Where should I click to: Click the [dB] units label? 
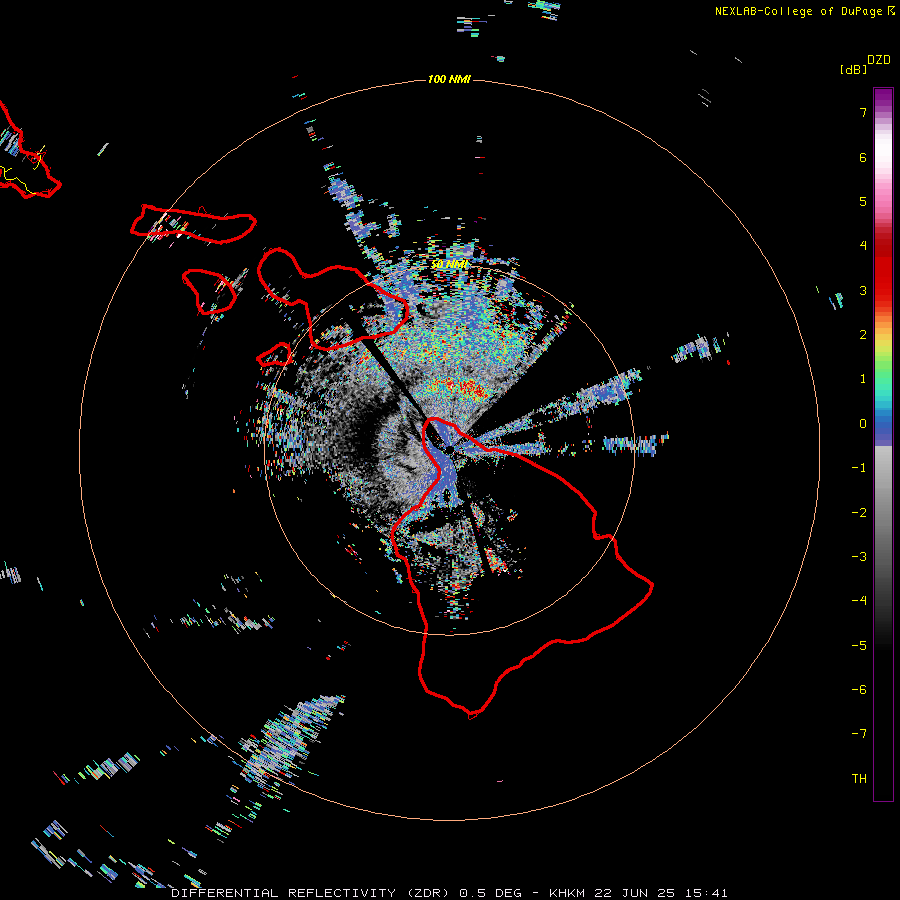854,69
